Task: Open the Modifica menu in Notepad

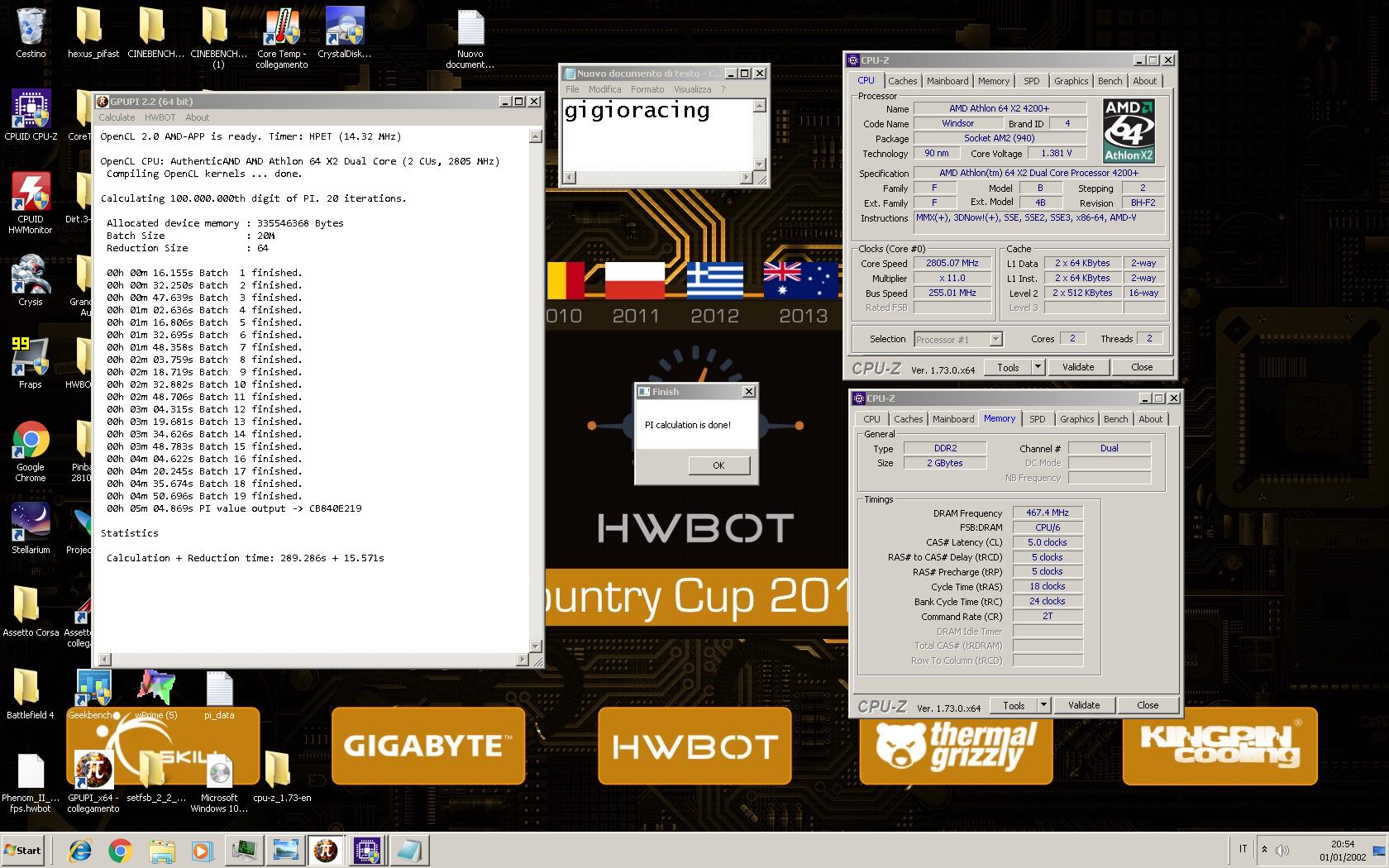Action: click(x=604, y=89)
